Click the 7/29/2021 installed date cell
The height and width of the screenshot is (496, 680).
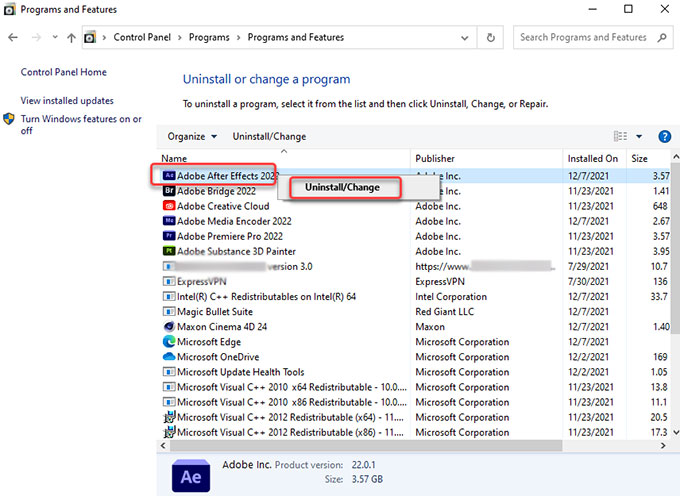pyautogui.click(x=588, y=266)
